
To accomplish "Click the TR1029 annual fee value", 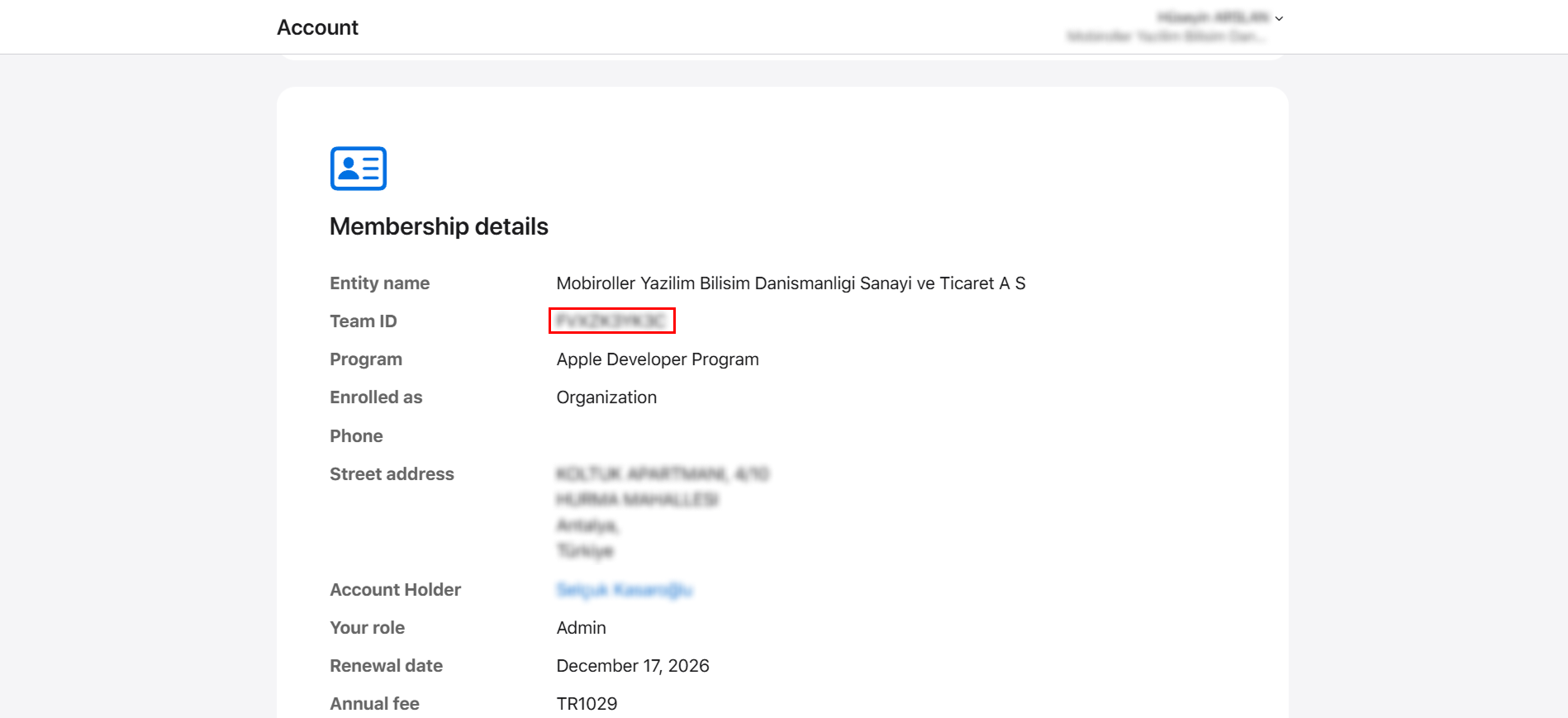I will pyautogui.click(x=587, y=704).
